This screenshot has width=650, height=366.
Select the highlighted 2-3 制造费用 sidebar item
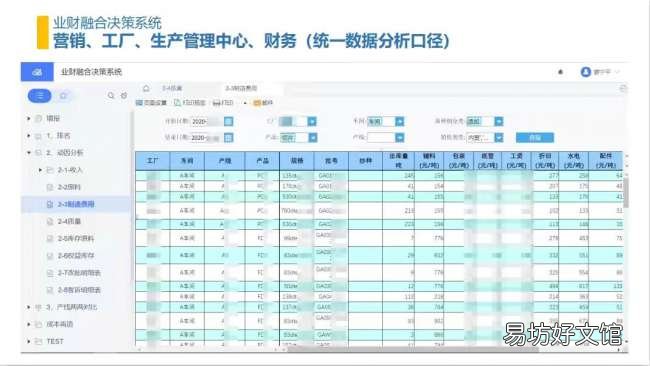pos(75,204)
